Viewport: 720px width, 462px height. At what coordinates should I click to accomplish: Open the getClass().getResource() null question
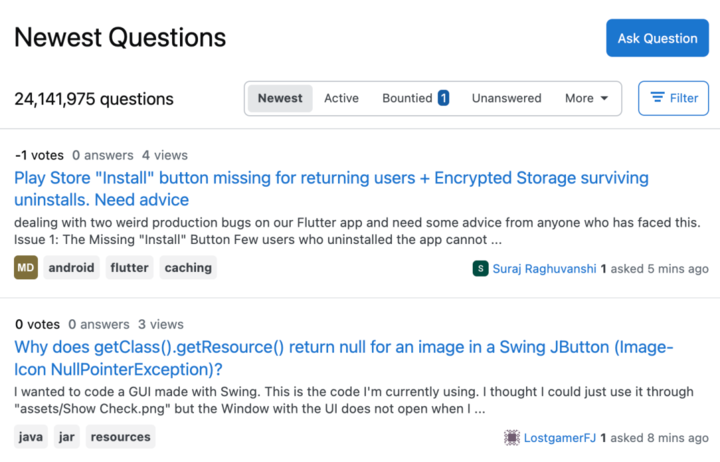[x=343, y=358]
